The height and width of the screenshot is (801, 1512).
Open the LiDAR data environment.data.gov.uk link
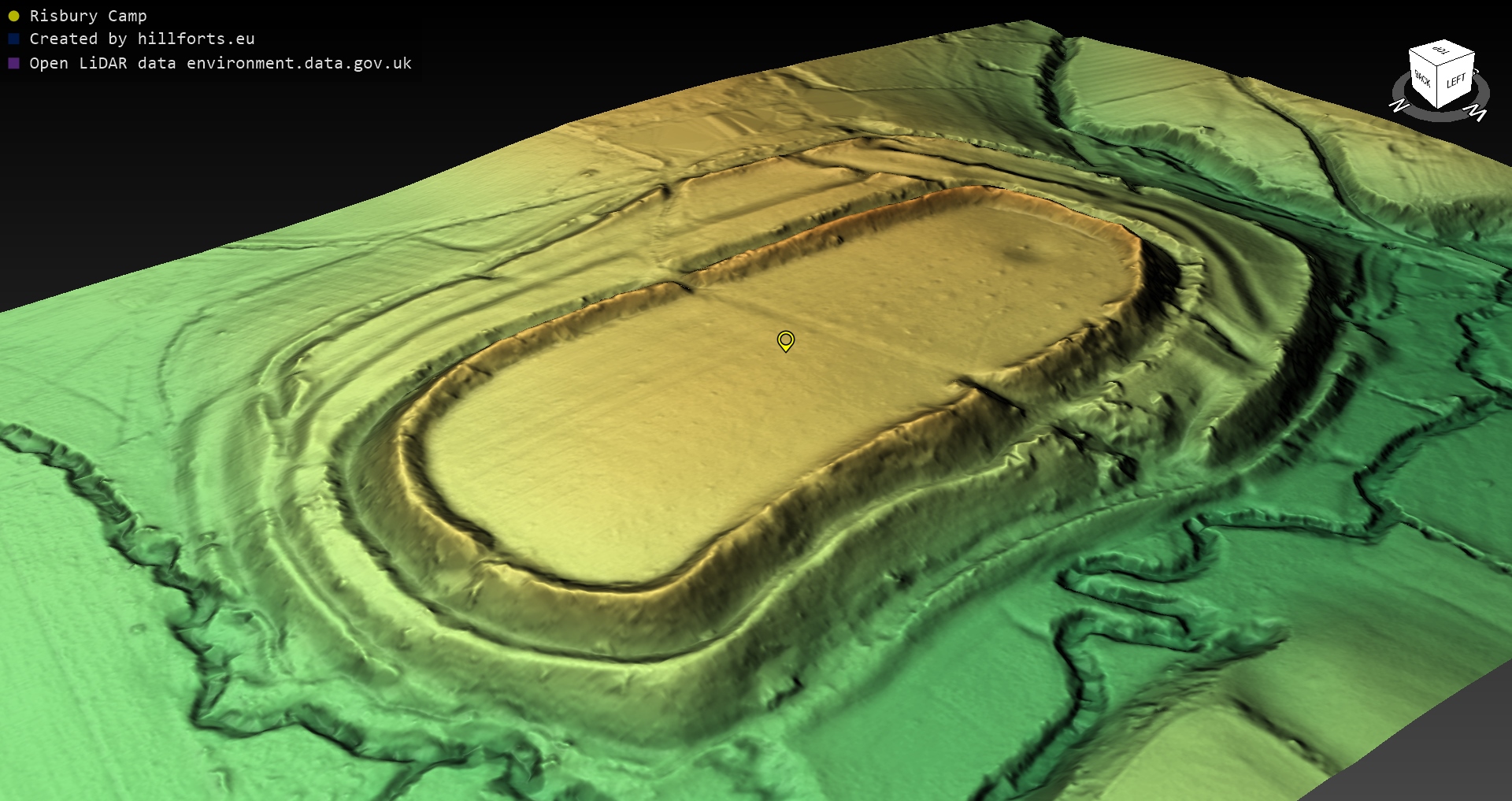(220, 63)
